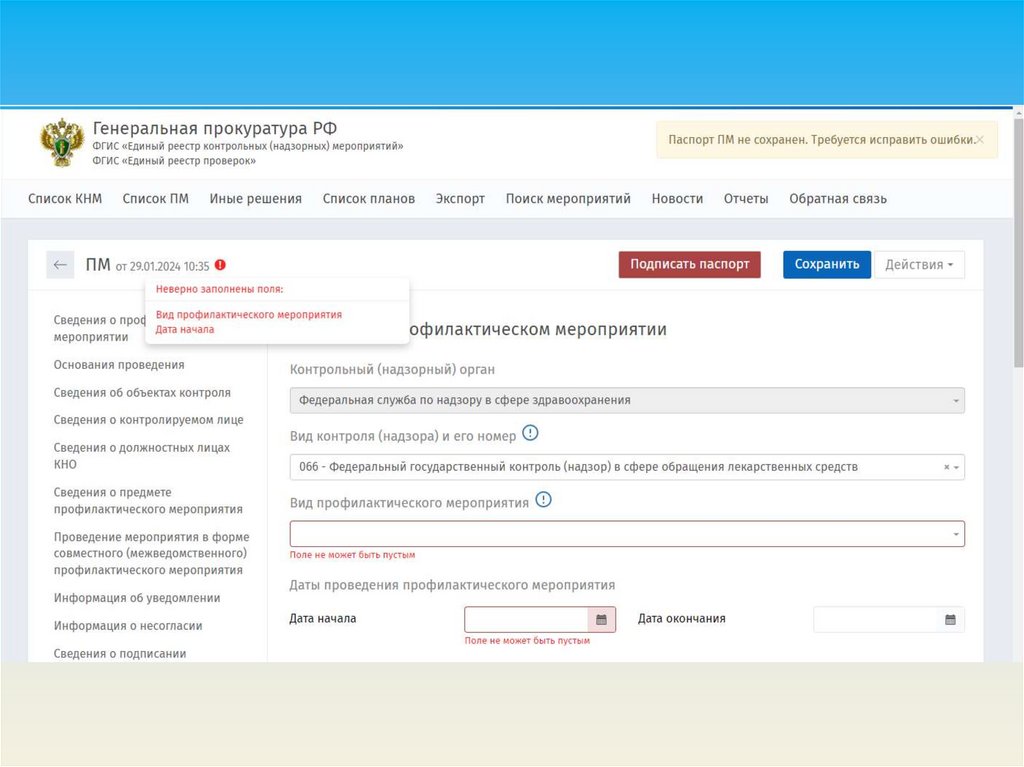
Task: Open Отчеты page
Action: 746,199
